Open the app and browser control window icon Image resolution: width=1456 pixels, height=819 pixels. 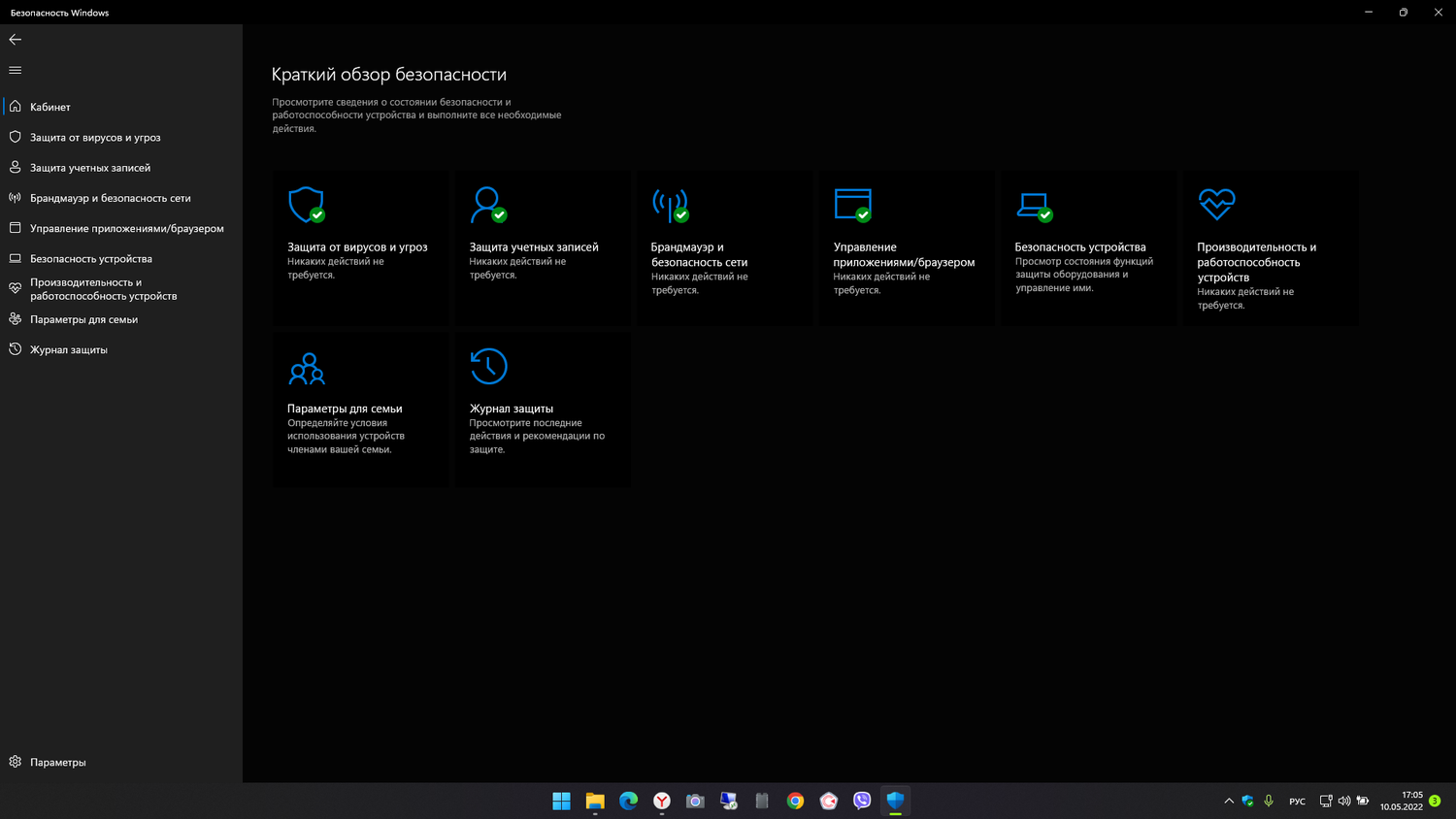tap(852, 205)
